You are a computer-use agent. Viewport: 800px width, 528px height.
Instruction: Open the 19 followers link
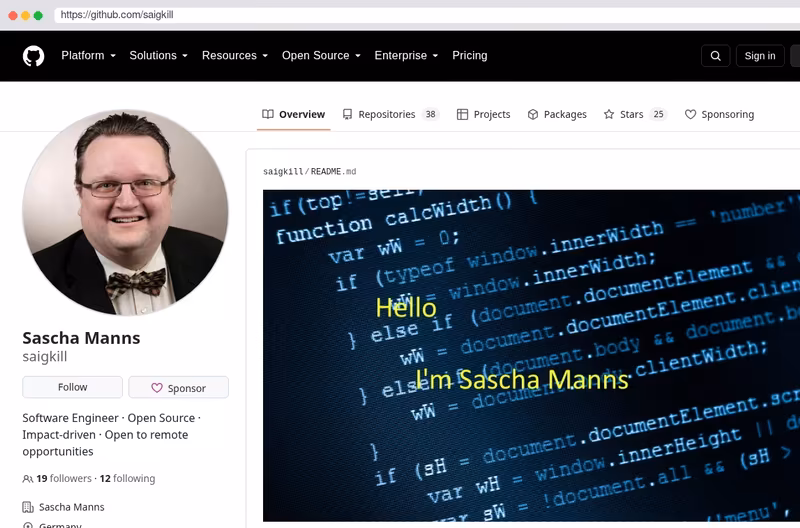[x=64, y=479]
